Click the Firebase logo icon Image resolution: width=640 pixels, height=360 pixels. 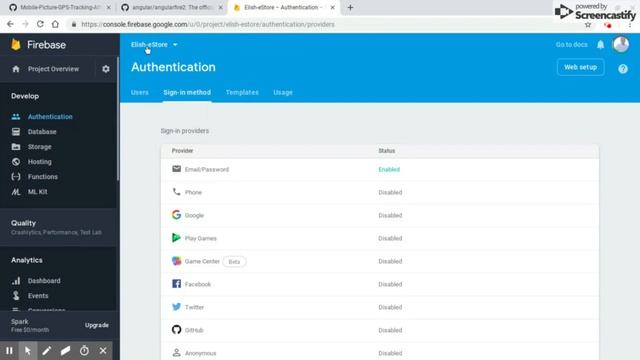pos(16,44)
